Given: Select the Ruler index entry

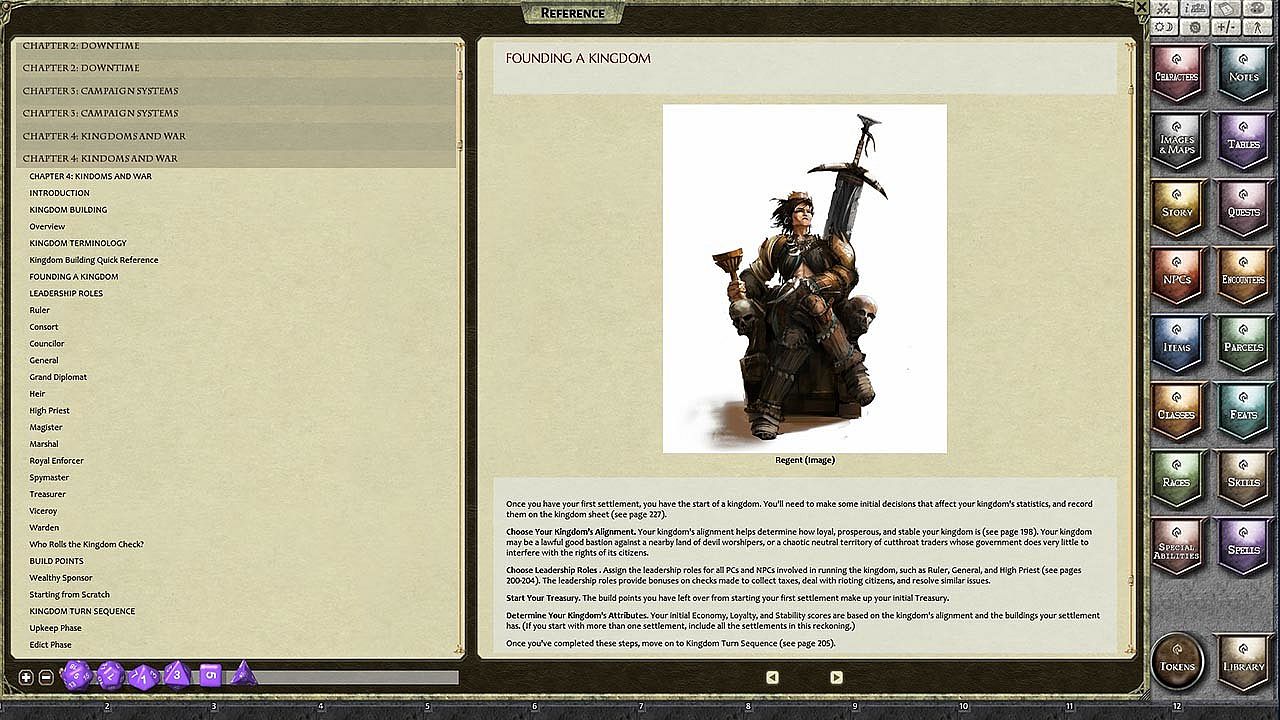Looking at the screenshot, I should pyautogui.click(x=40, y=310).
